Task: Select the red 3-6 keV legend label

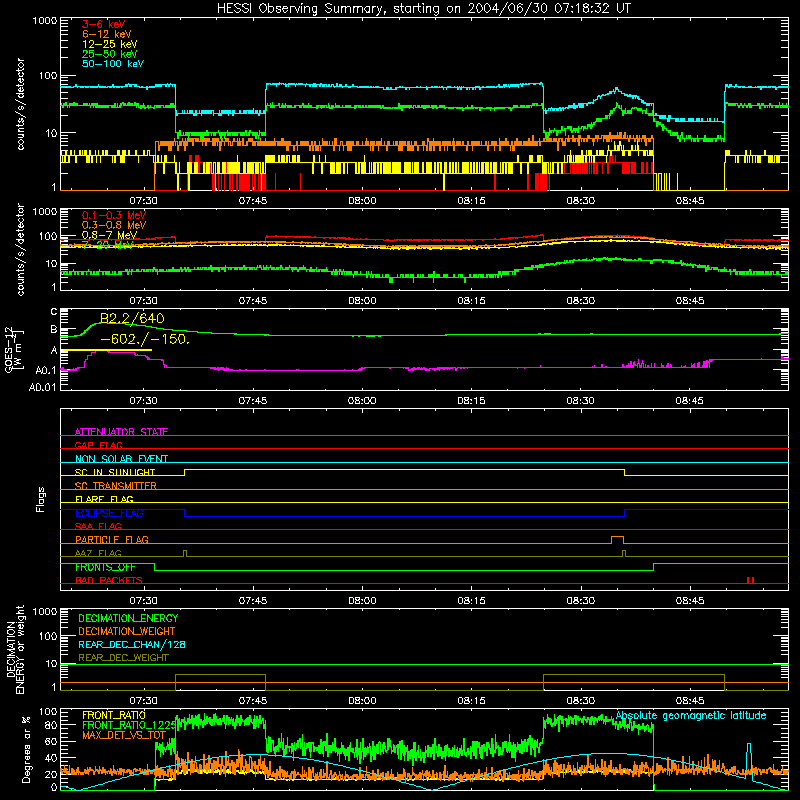Action: coord(103,24)
